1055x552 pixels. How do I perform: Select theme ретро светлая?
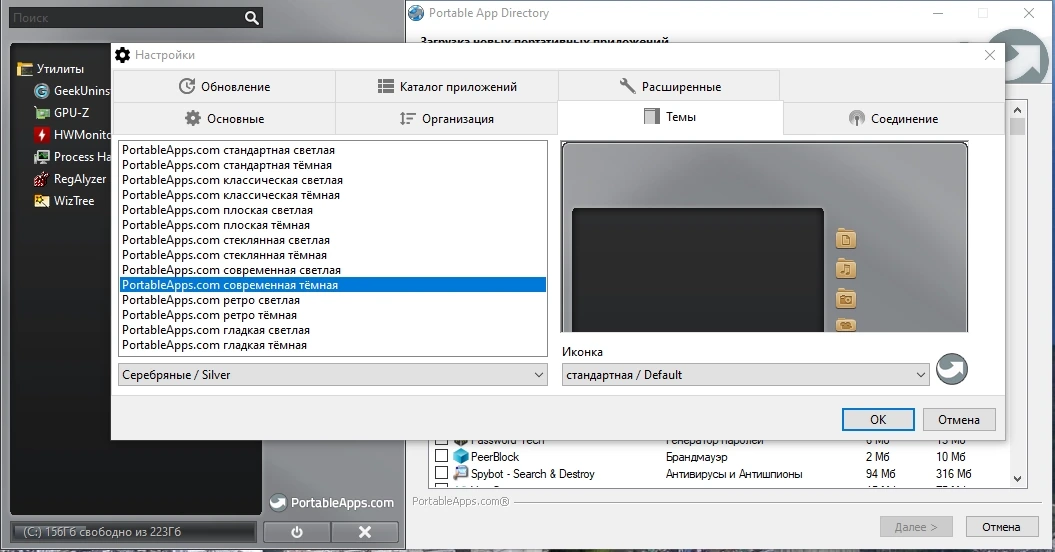pos(332,300)
